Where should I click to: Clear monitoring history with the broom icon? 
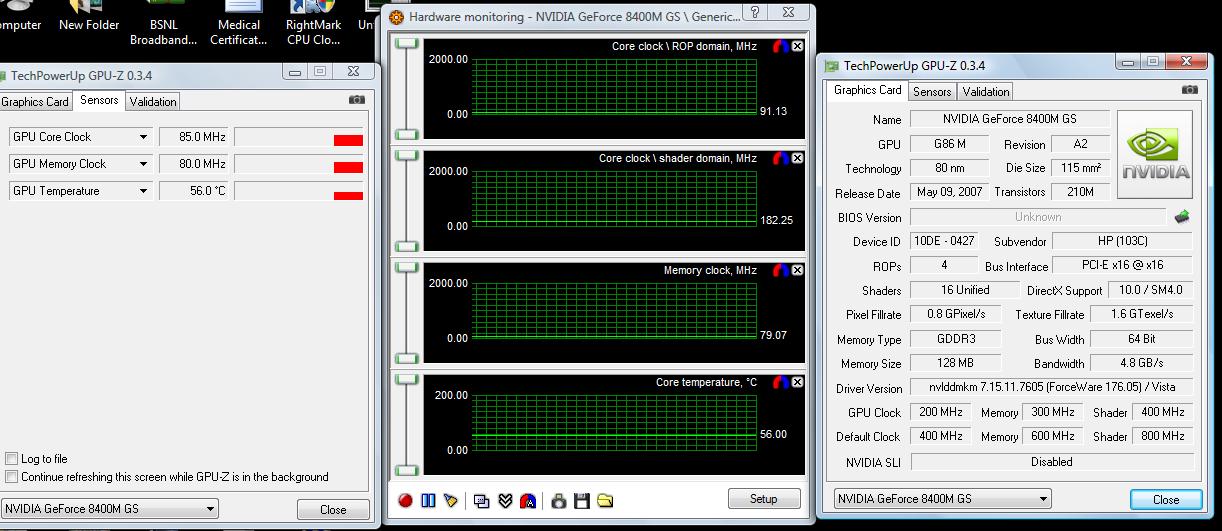(450, 501)
